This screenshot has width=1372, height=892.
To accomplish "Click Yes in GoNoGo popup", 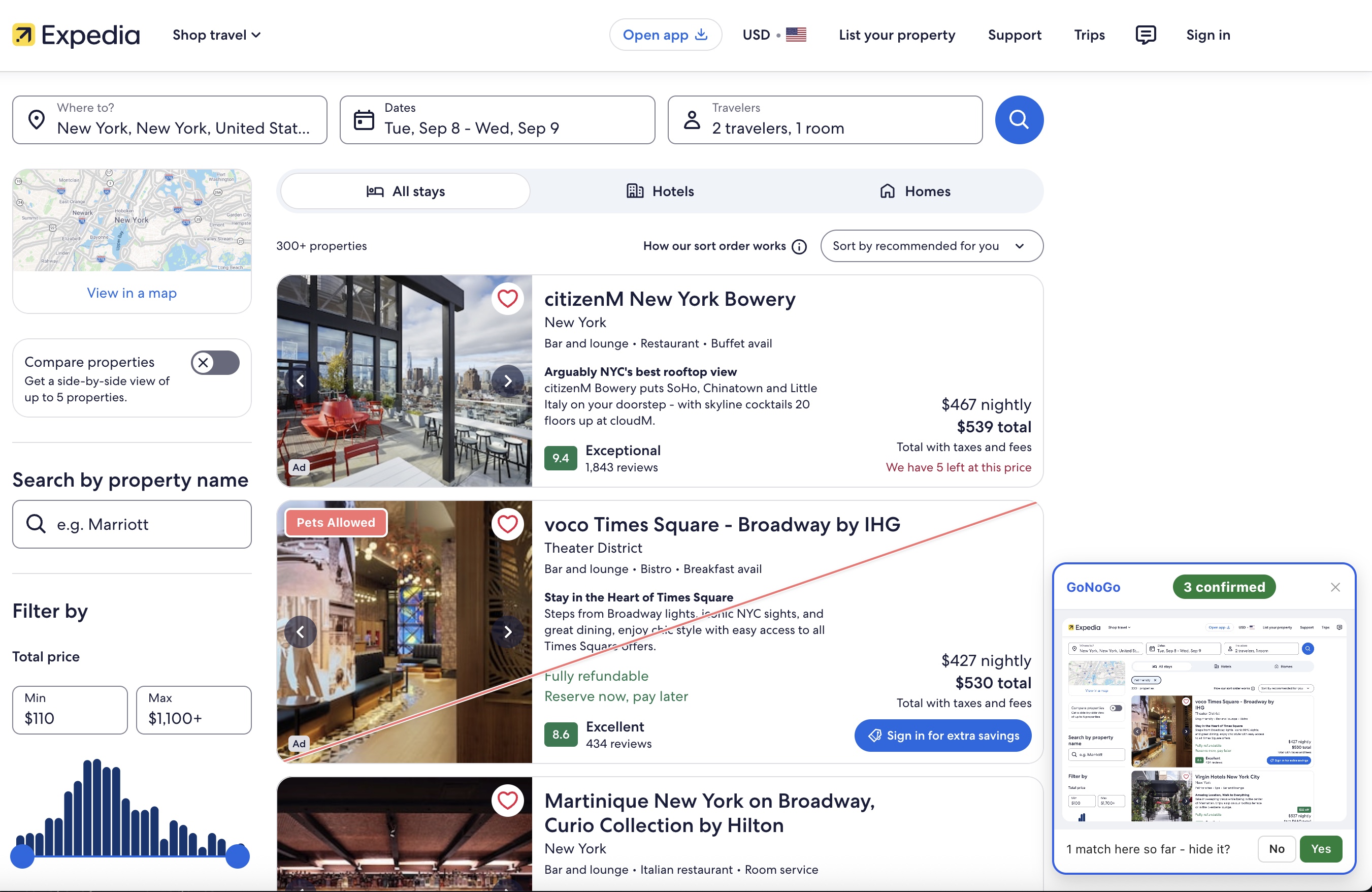I will click(1321, 849).
